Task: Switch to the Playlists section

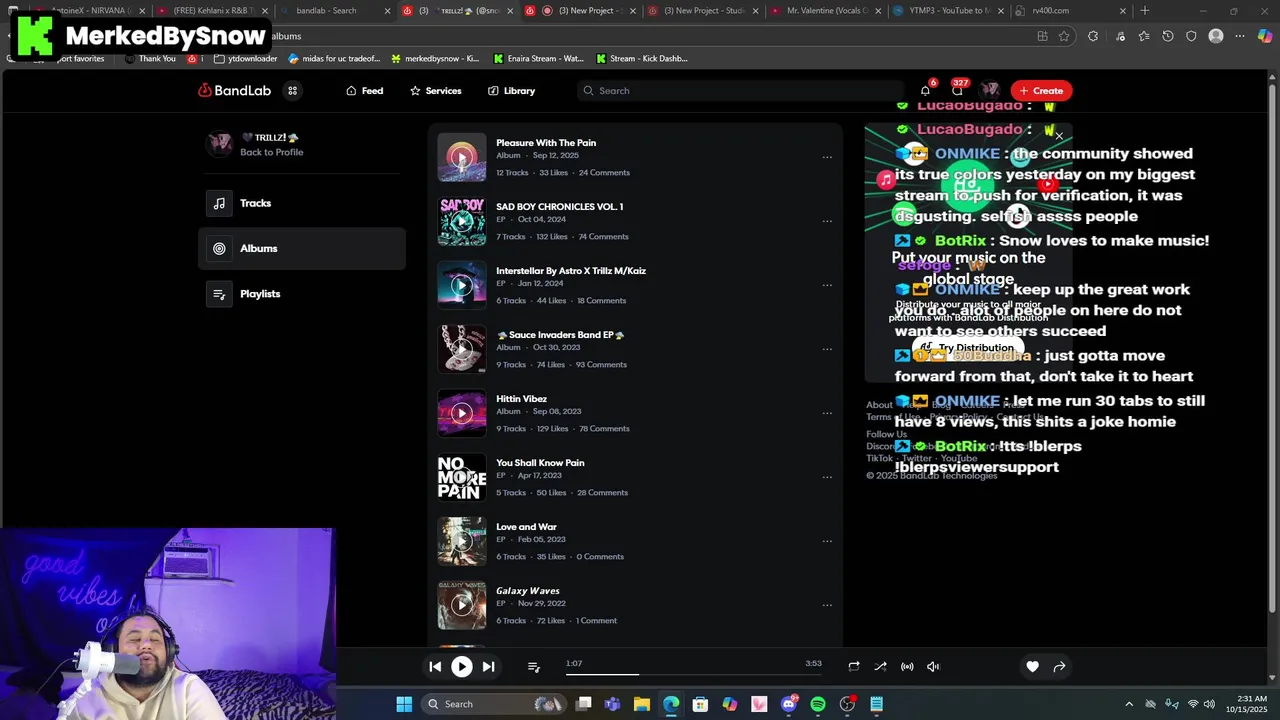Action: pyautogui.click(x=301, y=294)
